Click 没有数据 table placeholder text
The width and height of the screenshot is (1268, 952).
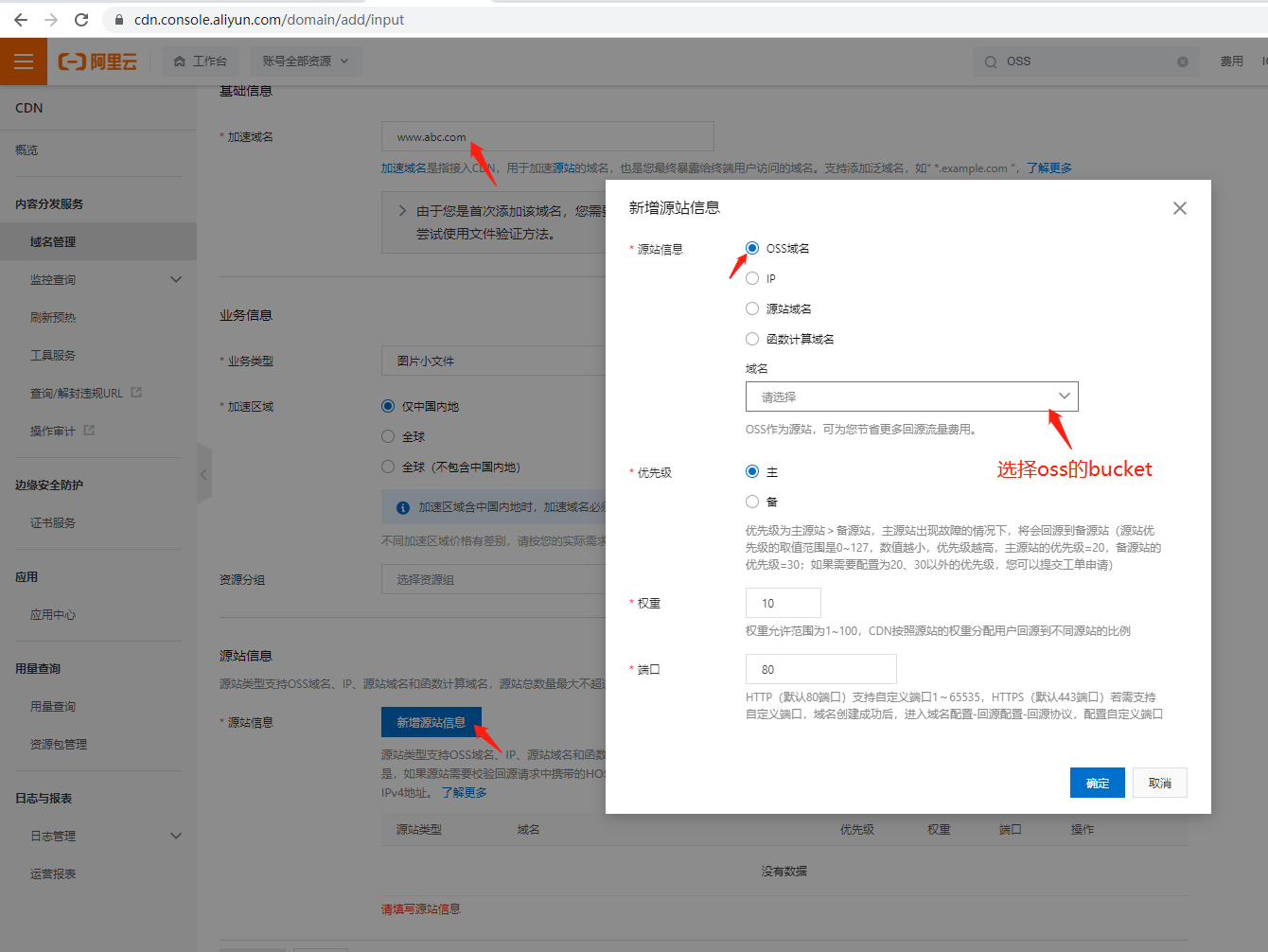click(784, 871)
